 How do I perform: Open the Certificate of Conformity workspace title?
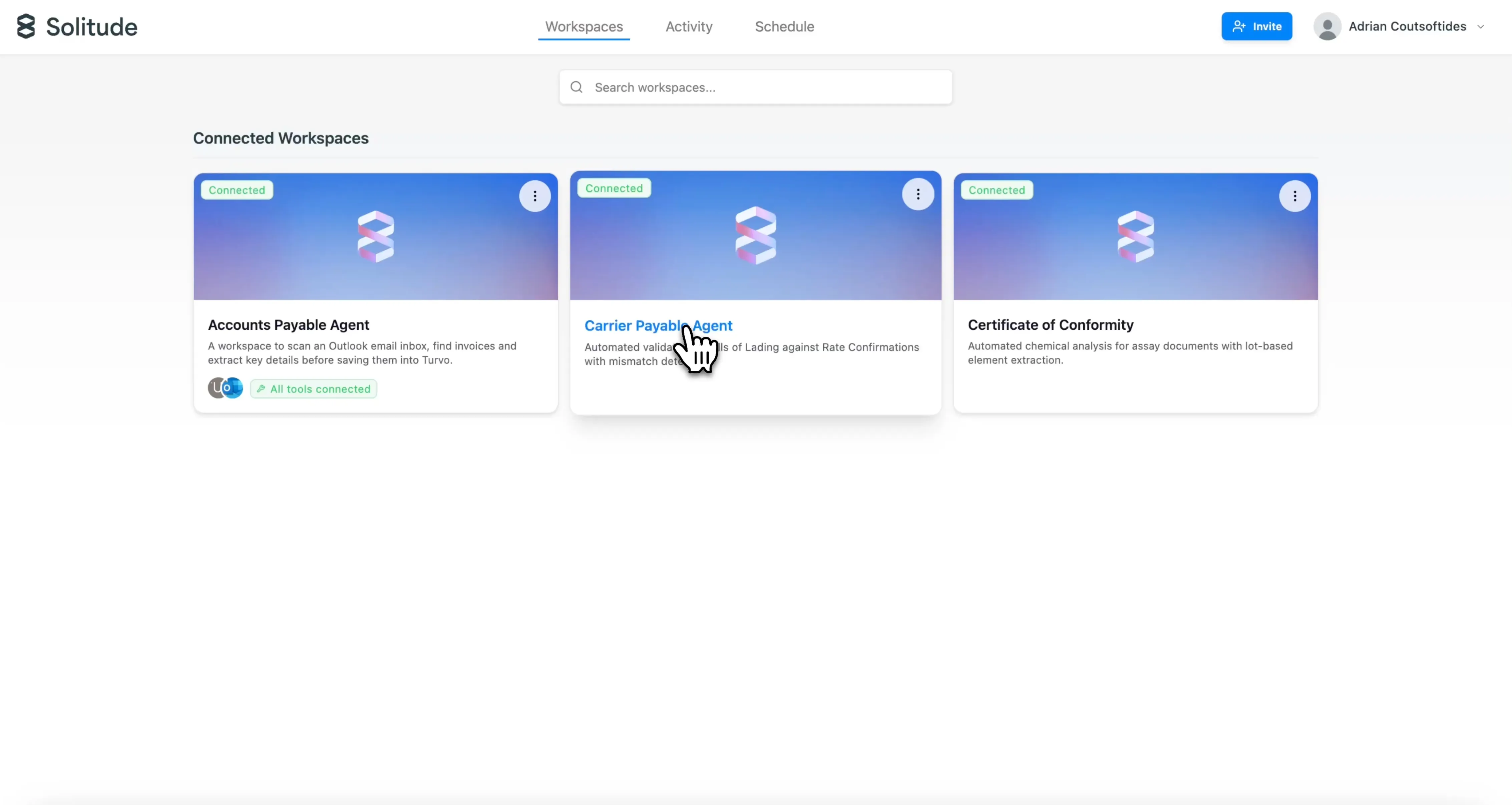(x=1050, y=325)
